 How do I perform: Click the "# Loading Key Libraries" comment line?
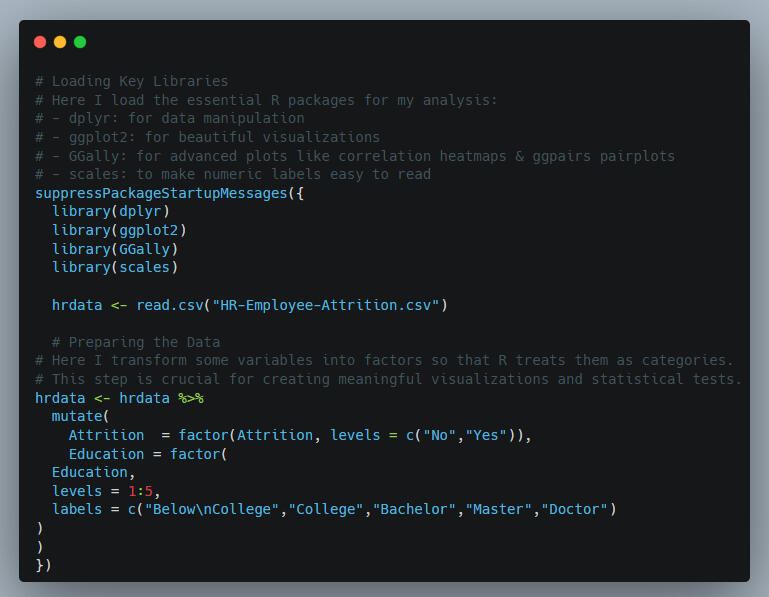(x=131, y=81)
